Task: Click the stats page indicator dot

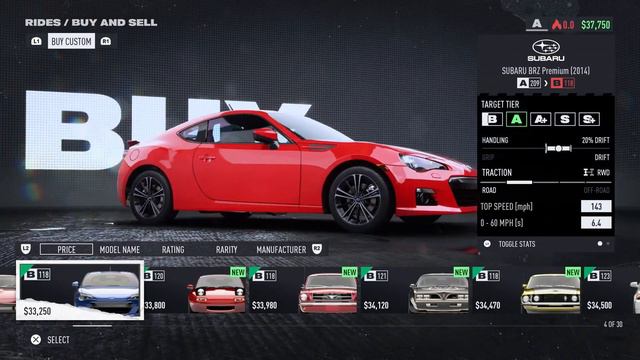Action: 600,244
